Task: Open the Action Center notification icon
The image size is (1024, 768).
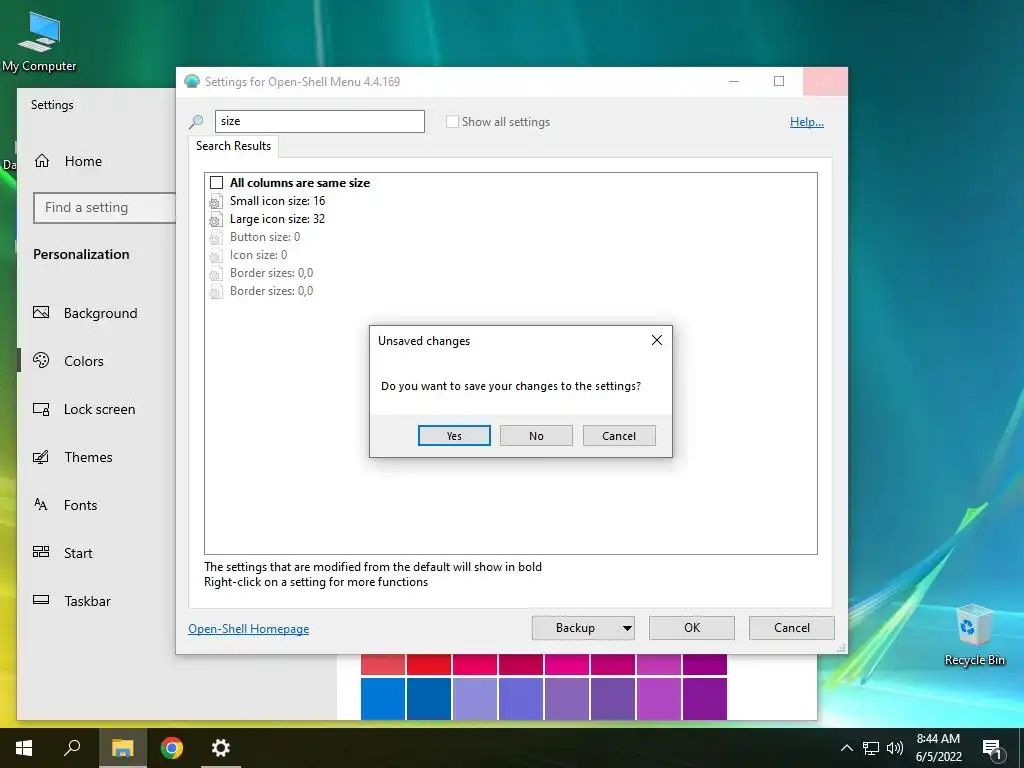Action: tap(992, 750)
